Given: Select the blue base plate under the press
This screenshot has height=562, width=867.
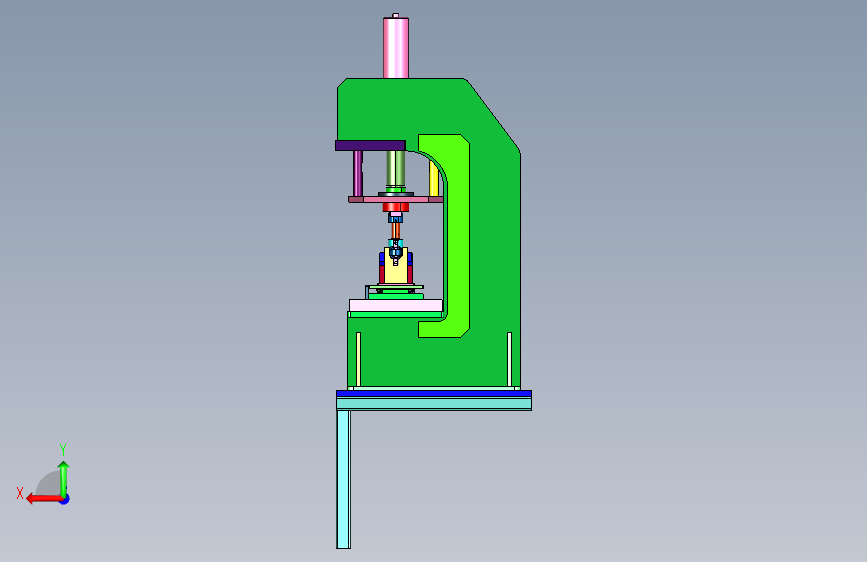Looking at the screenshot, I should [x=434, y=393].
